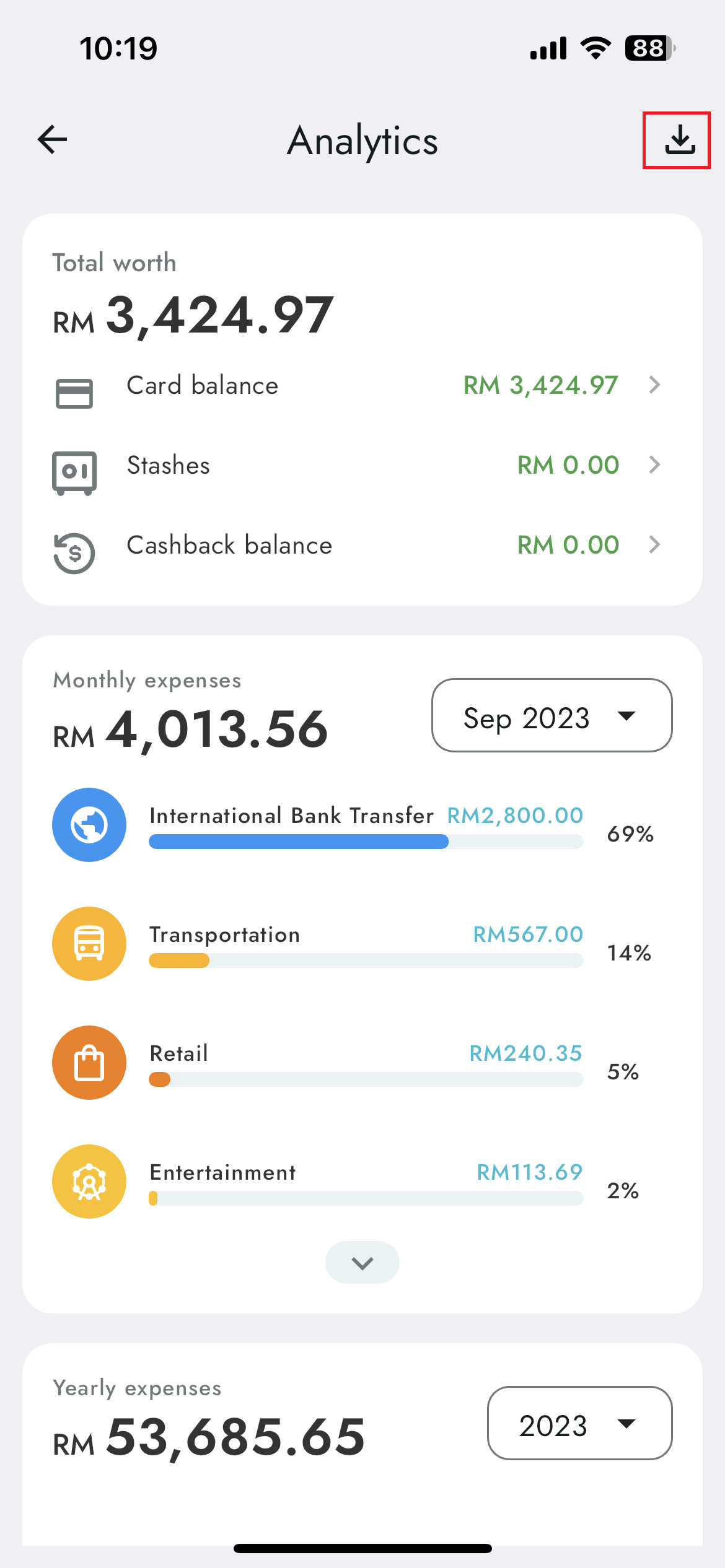Open the 2023 year dropdown
This screenshot has height=1568, width=725.
coord(579,1423)
